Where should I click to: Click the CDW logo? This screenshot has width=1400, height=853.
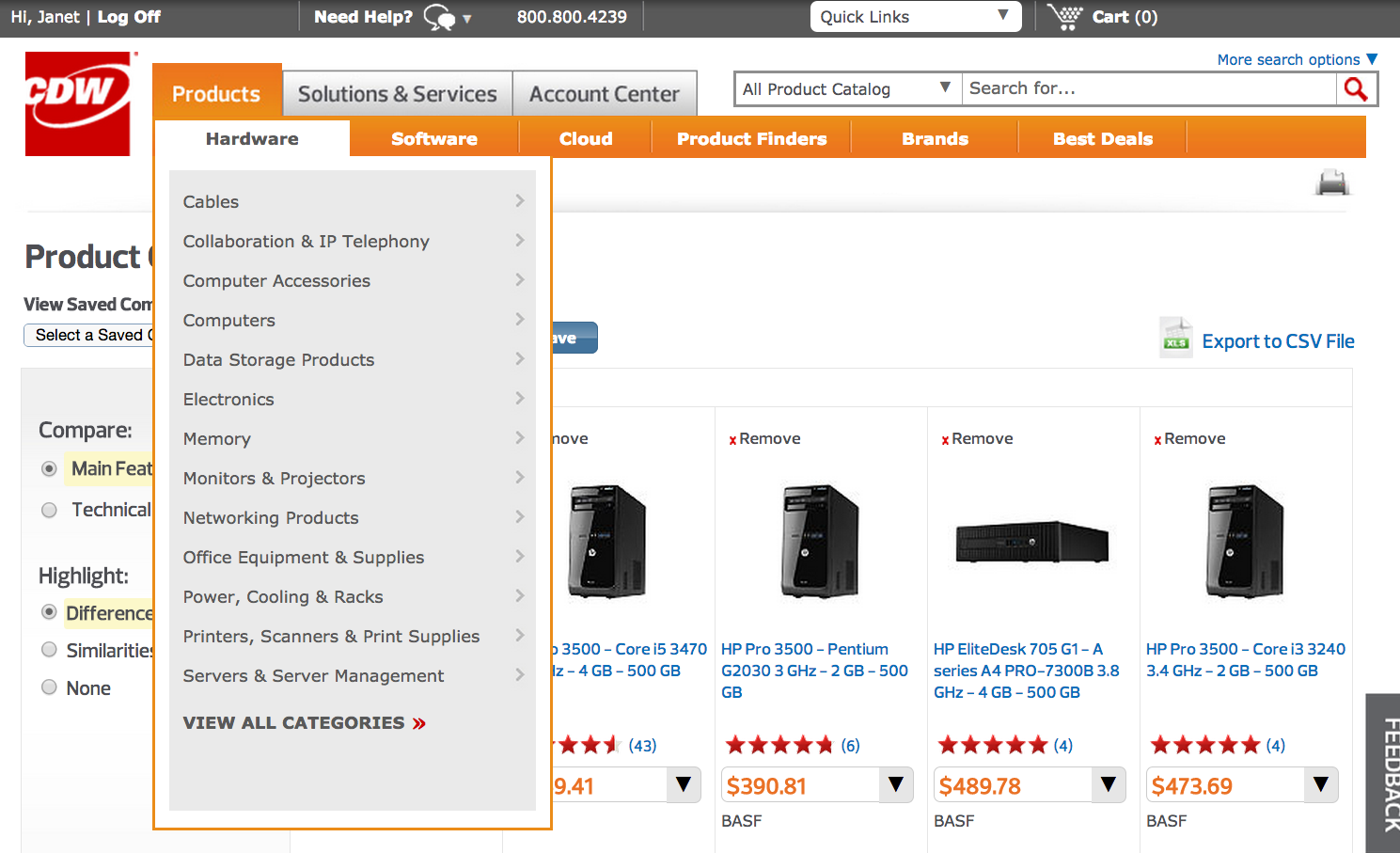[x=78, y=103]
